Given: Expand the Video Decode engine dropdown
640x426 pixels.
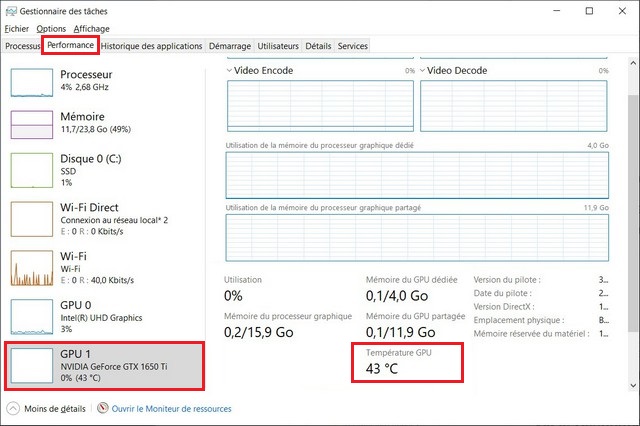Looking at the screenshot, I should [423, 71].
